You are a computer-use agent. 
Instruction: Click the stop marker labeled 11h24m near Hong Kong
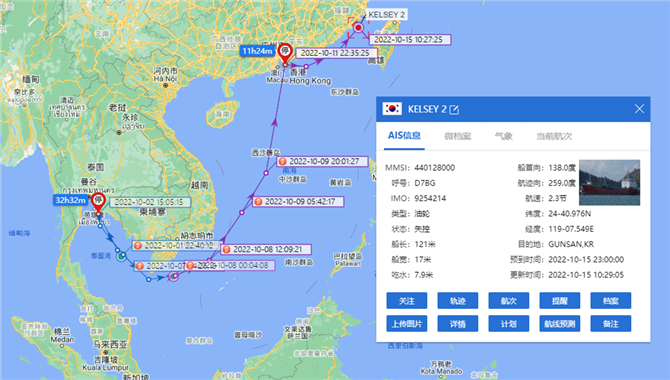(285, 53)
